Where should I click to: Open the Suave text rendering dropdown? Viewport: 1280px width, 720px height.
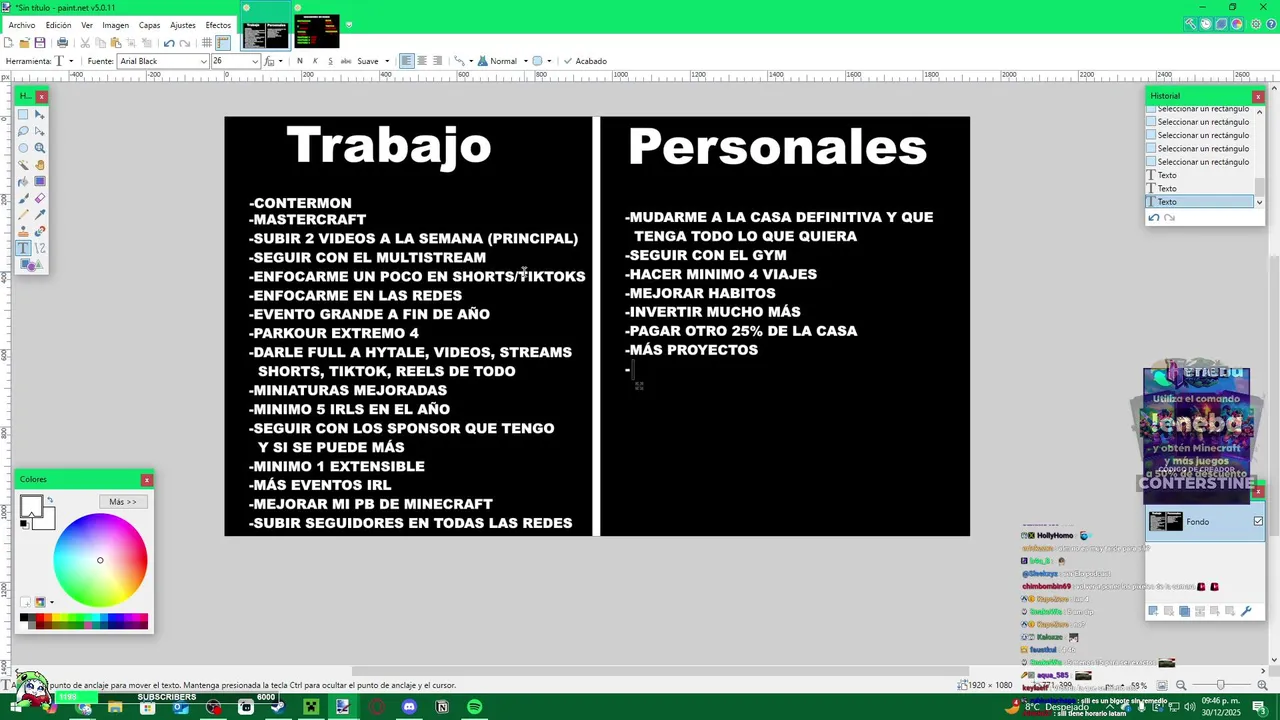(372, 61)
